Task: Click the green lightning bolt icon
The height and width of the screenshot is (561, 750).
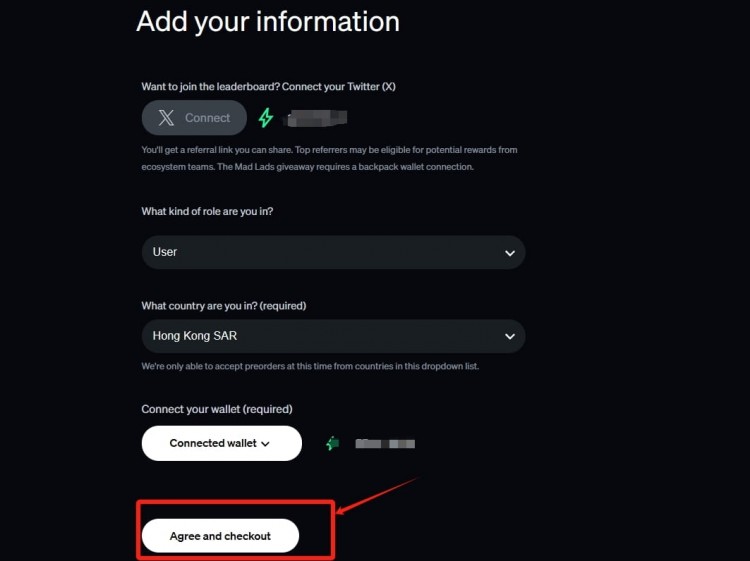Action: [266, 118]
